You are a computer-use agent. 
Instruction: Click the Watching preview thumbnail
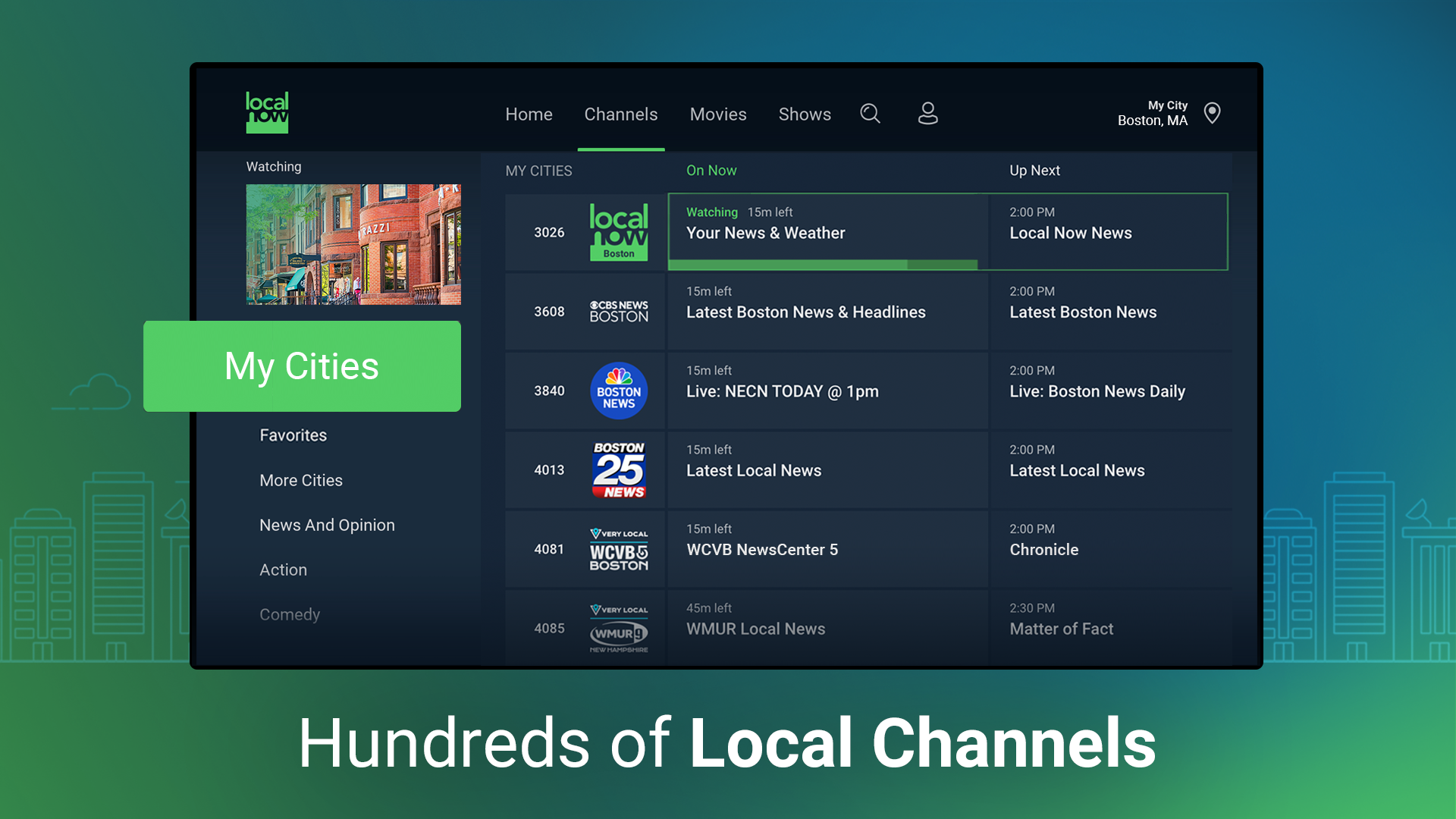[x=353, y=244]
